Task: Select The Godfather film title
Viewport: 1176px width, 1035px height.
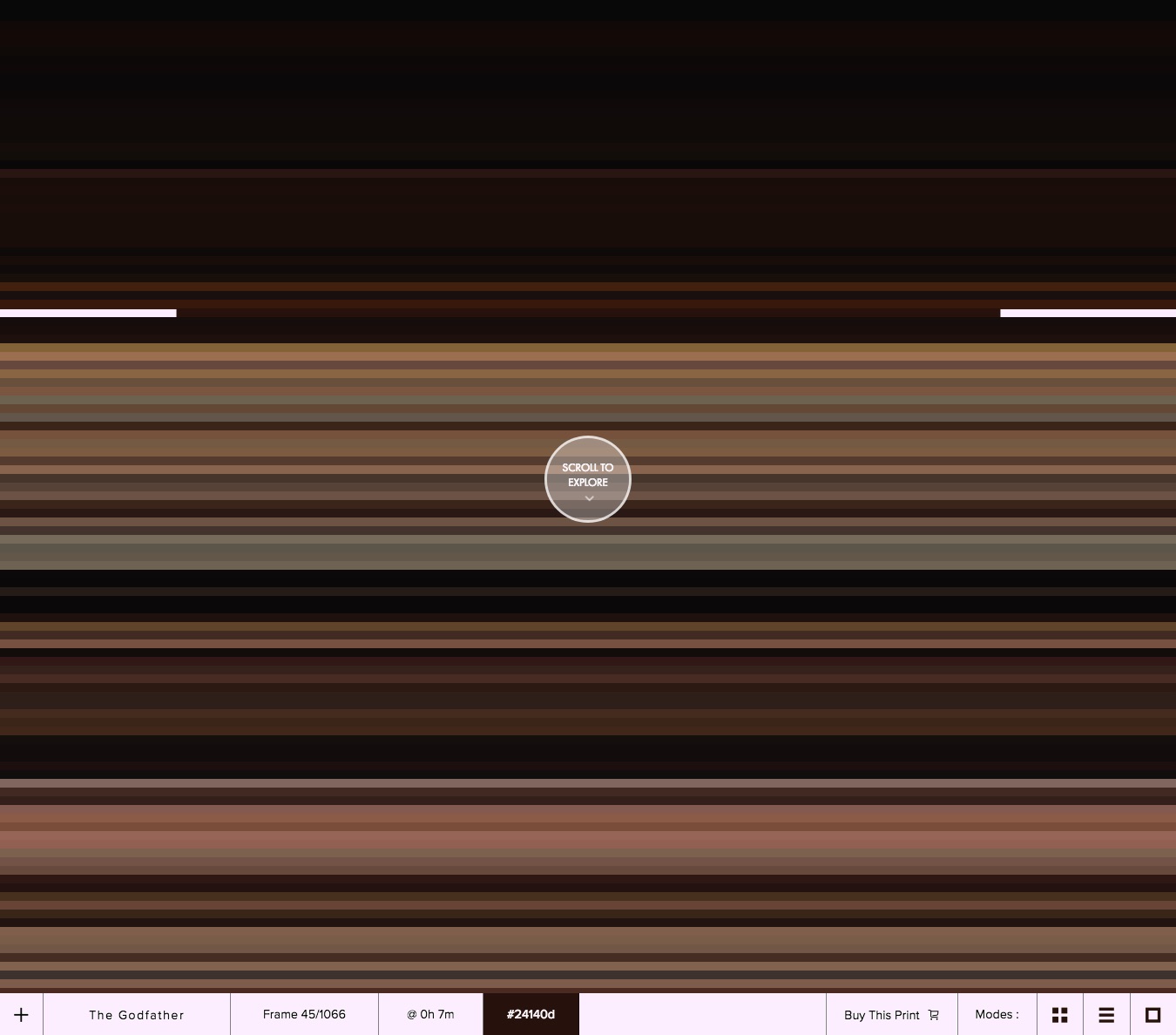Action: point(137,1014)
